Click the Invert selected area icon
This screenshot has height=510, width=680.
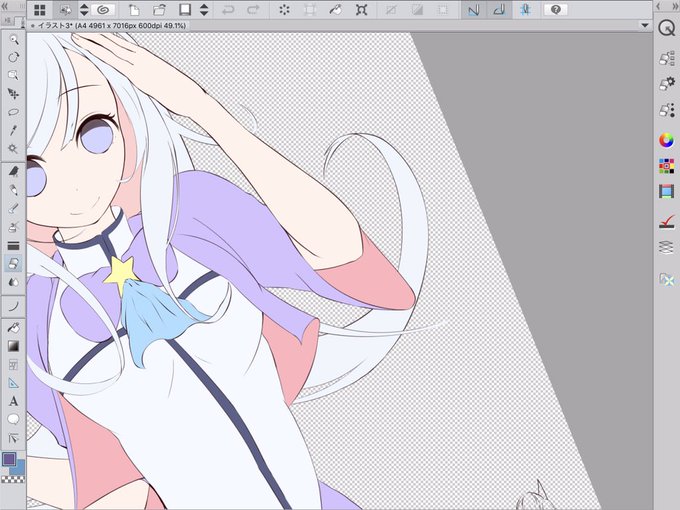(x=417, y=10)
